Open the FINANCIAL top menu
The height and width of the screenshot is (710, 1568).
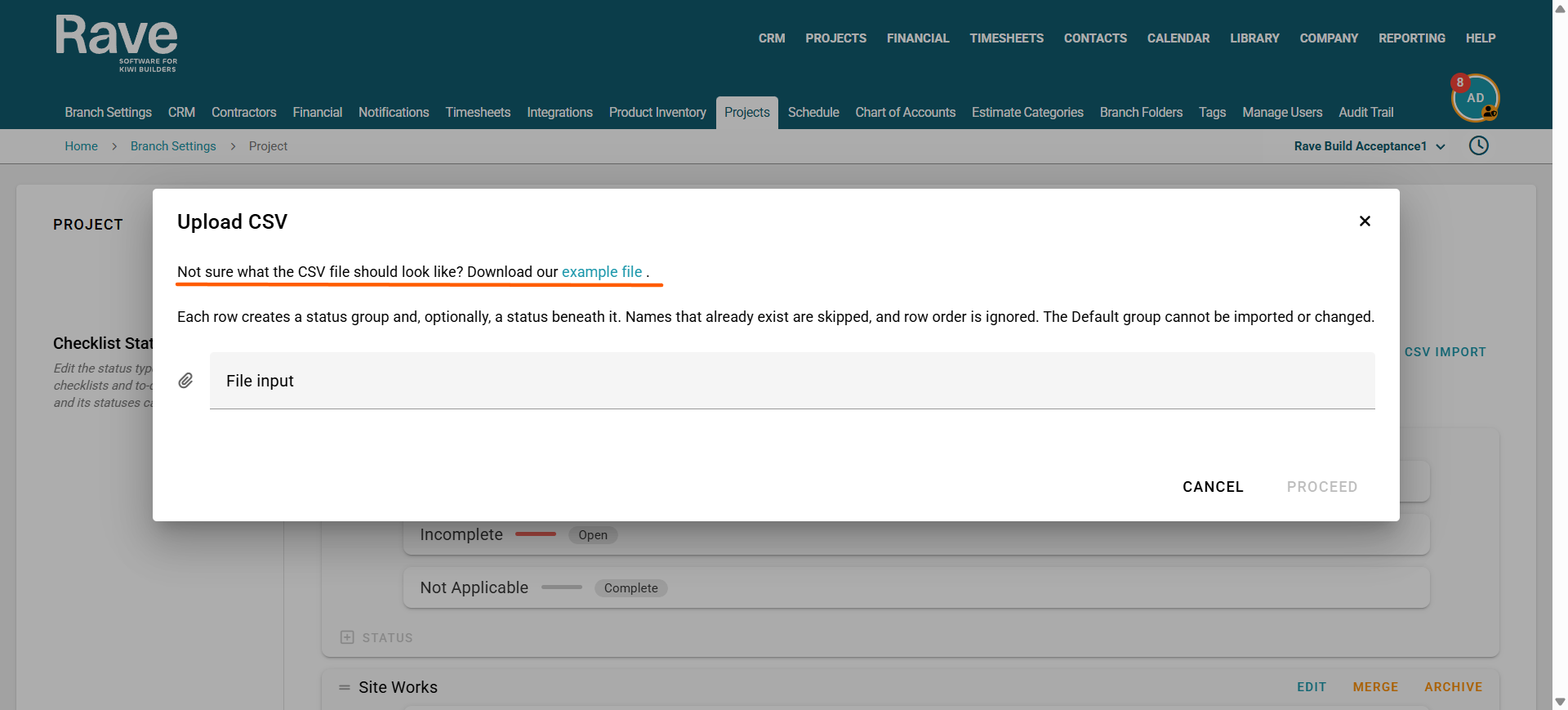pyautogui.click(x=918, y=38)
